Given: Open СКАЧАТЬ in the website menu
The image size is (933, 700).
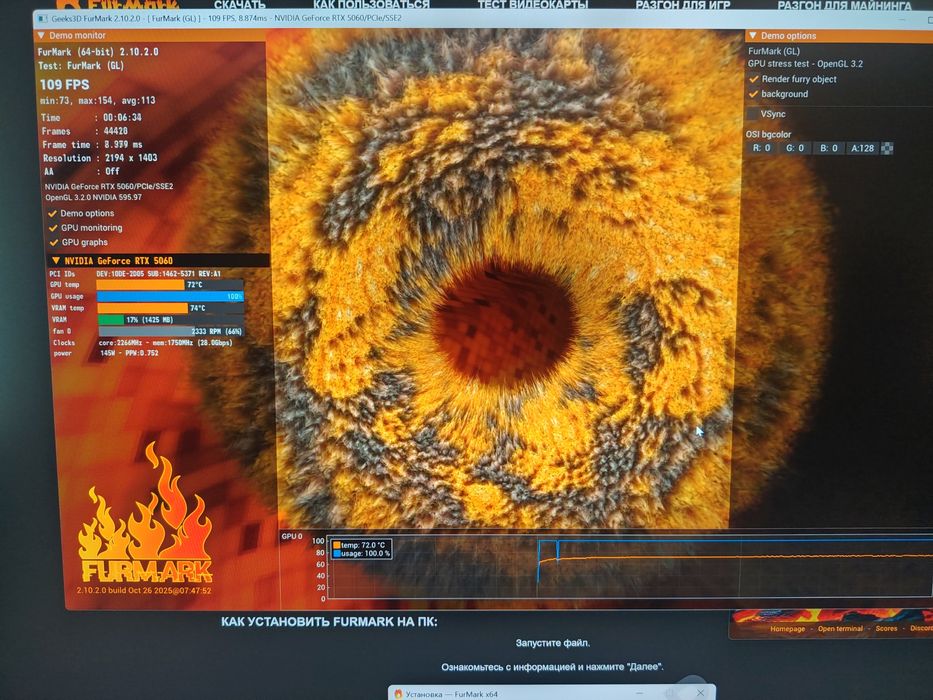Looking at the screenshot, I should click(x=239, y=5).
